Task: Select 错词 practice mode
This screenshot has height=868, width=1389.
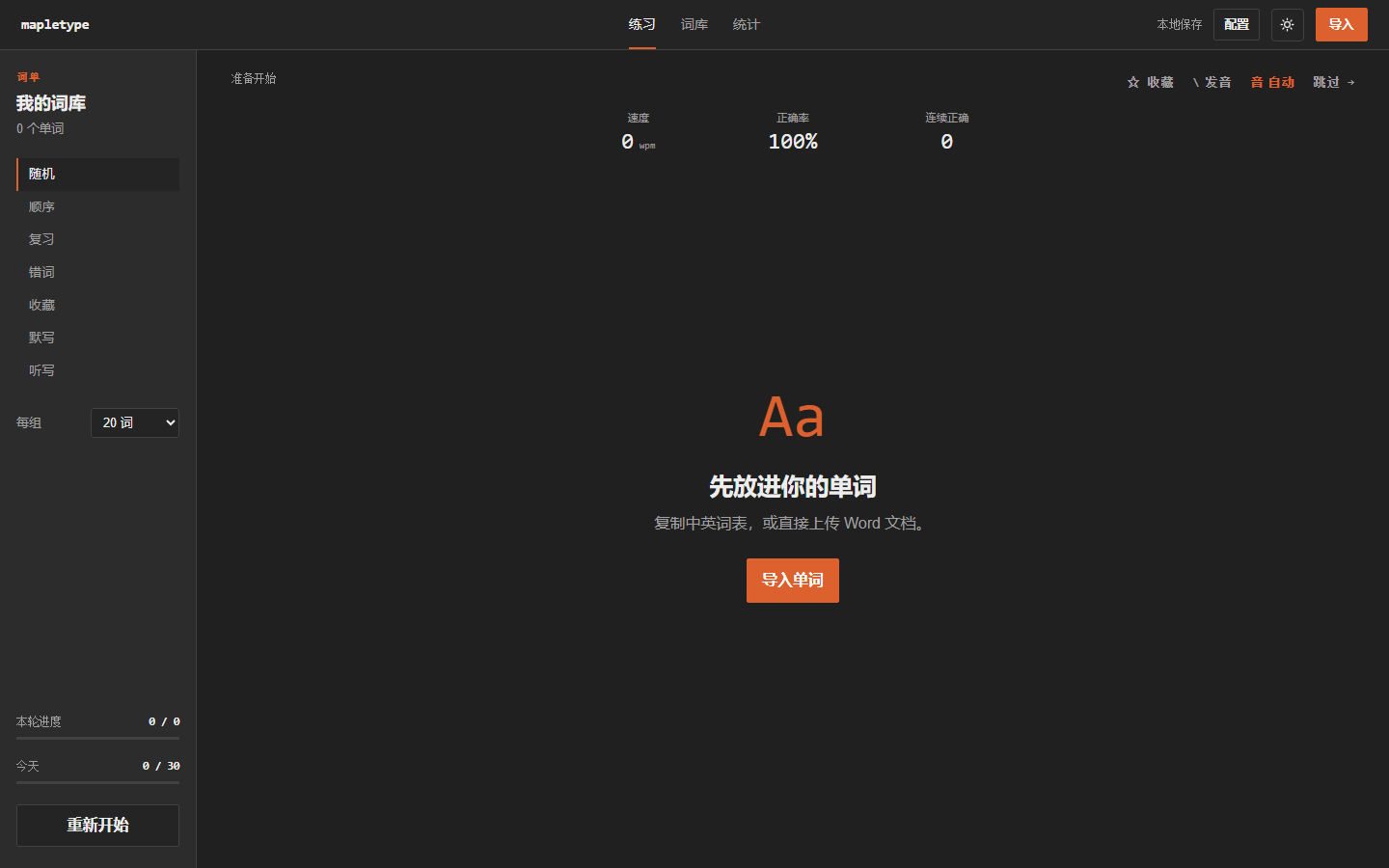Action: (97, 273)
